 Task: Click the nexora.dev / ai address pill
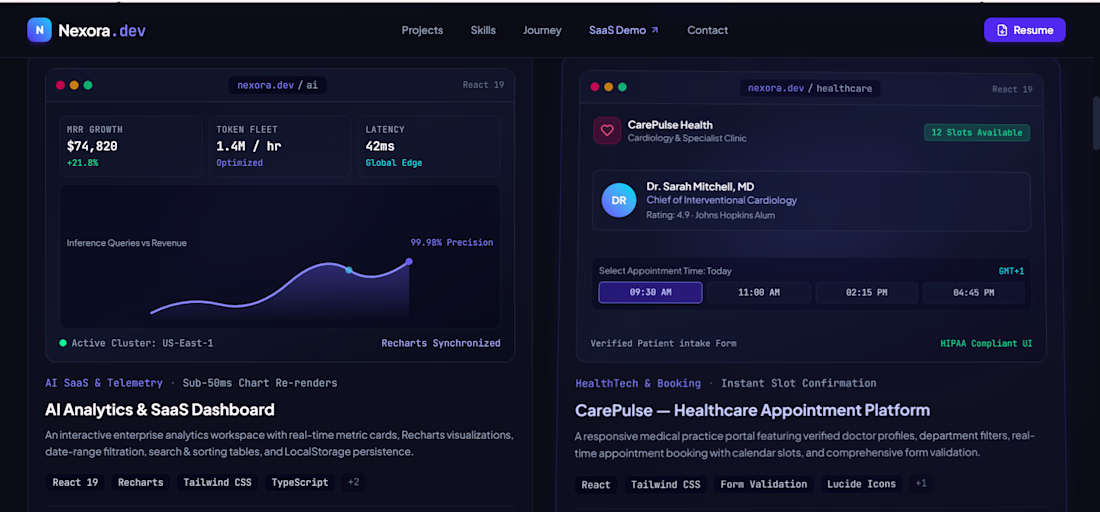pyautogui.click(x=277, y=85)
